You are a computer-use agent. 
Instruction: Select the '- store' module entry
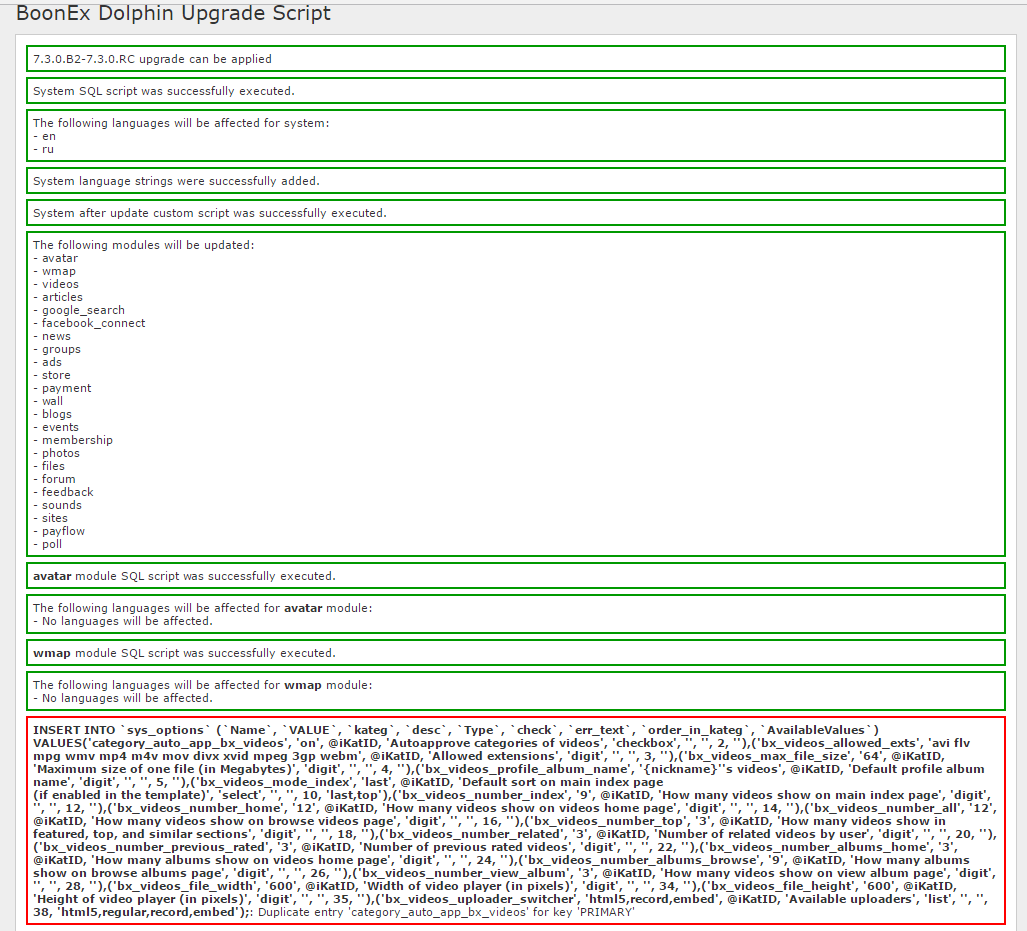pyautogui.click(x=52, y=375)
